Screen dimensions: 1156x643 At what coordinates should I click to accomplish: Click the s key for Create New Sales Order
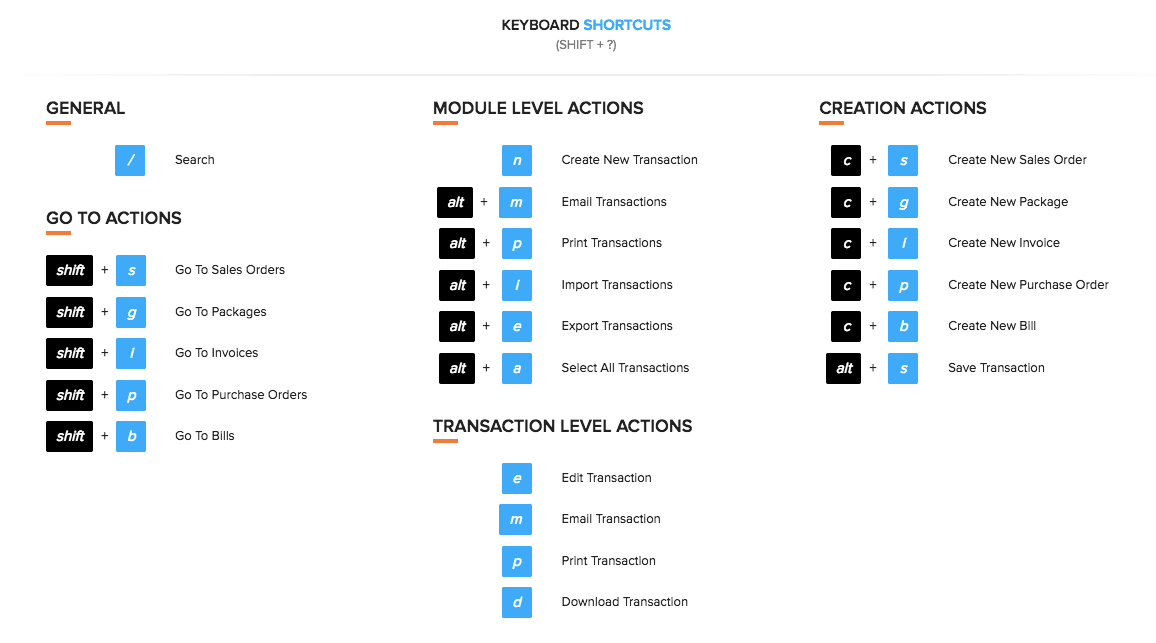click(902, 160)
